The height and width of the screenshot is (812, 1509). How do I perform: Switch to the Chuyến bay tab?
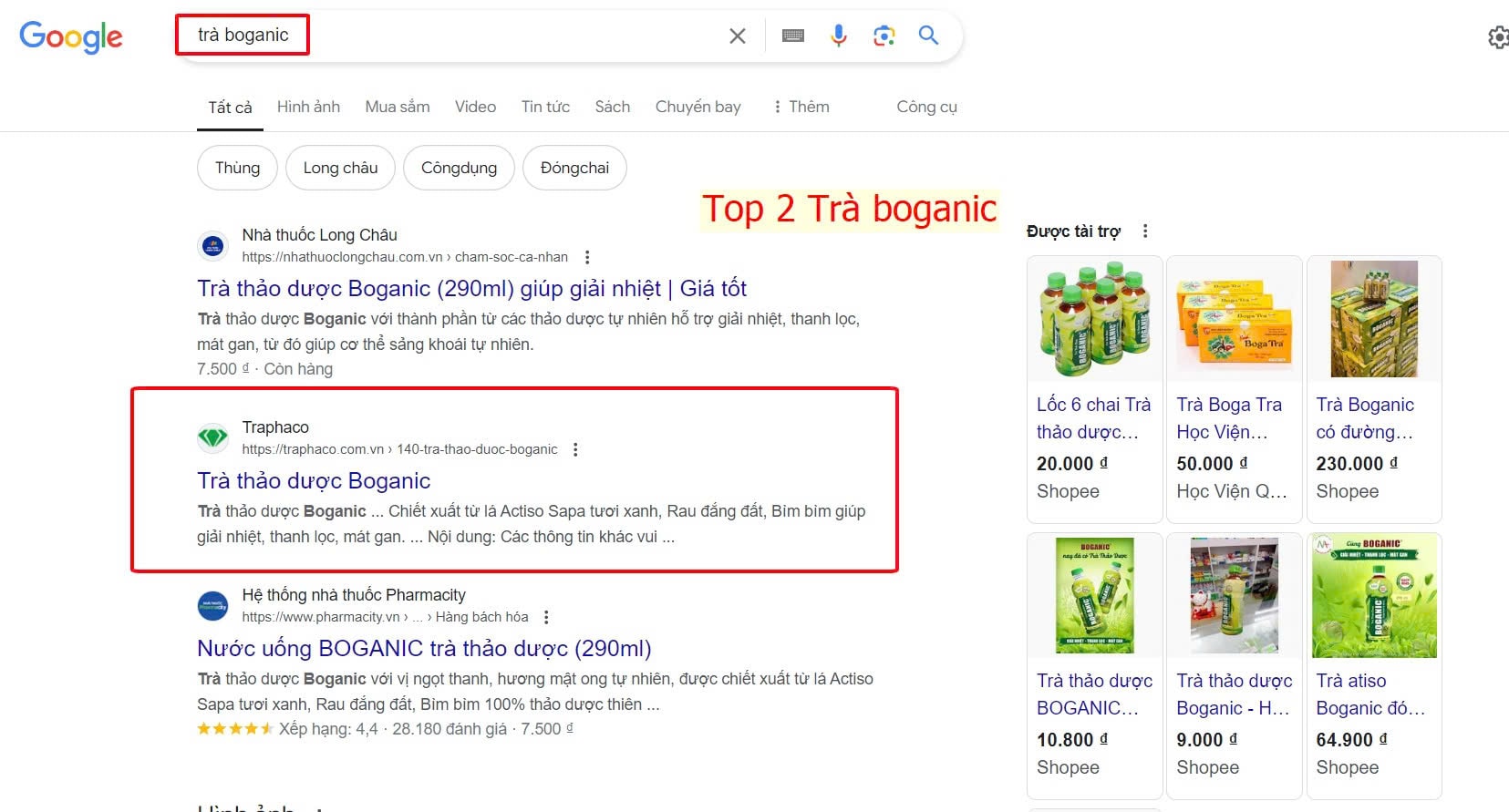pos(698,107)
